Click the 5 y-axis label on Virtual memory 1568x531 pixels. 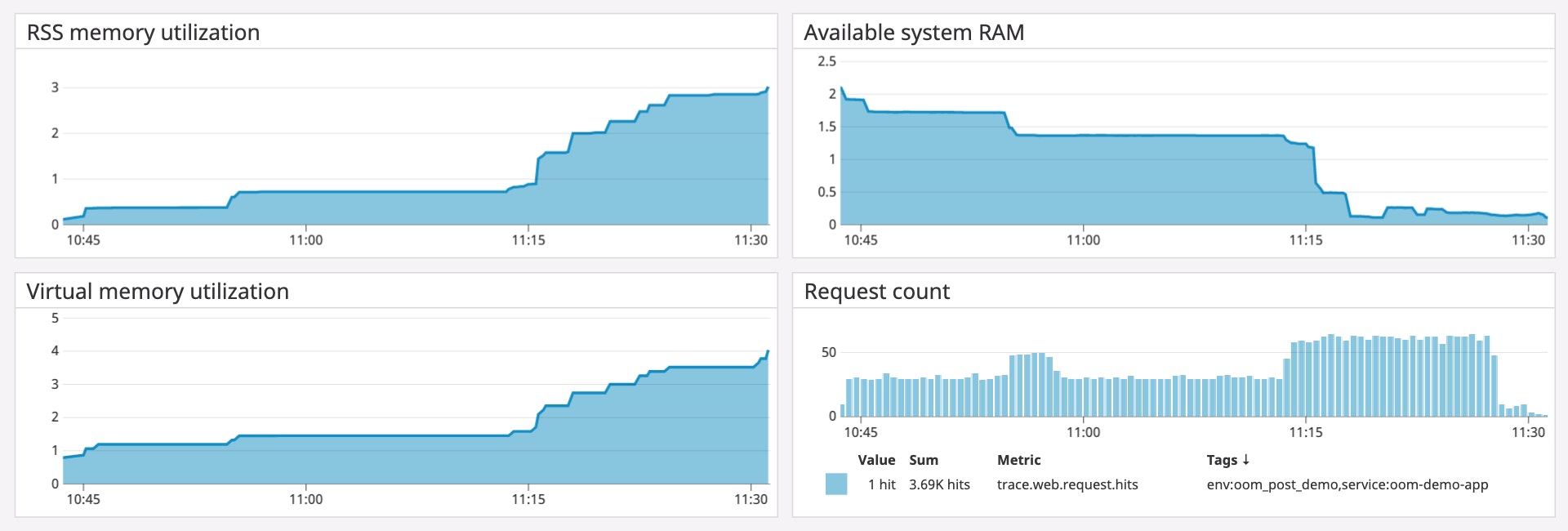tap(55, 318)
